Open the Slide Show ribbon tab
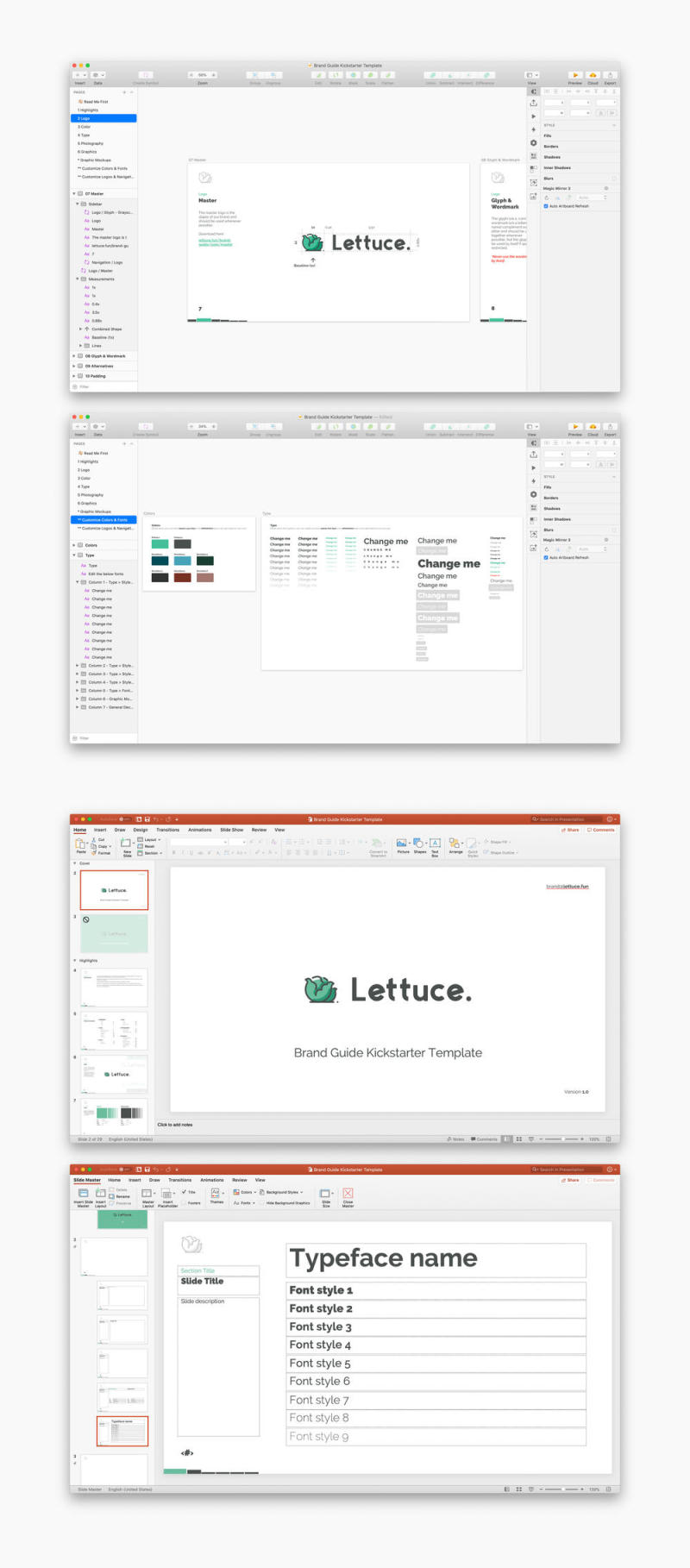Image resolution: width=690 pixels, height=1568 pixels. pos(231,830)
